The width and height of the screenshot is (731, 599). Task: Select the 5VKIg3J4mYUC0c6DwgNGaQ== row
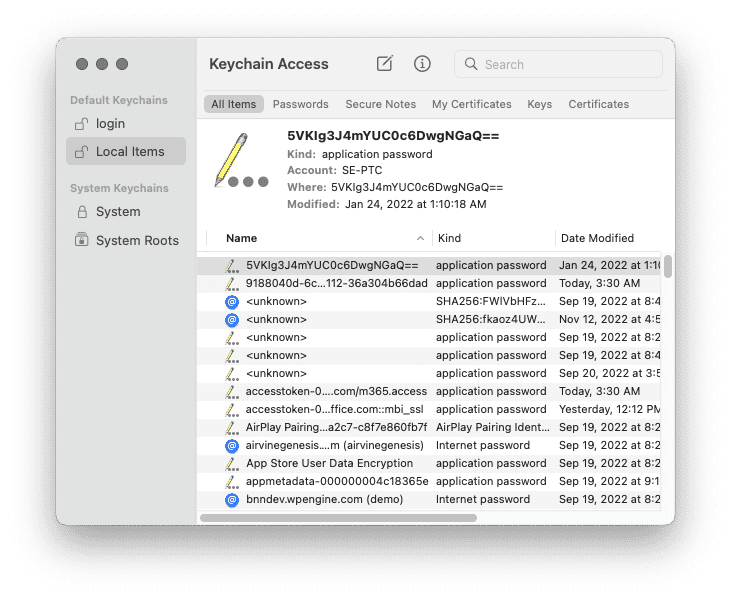click(428, 265)
